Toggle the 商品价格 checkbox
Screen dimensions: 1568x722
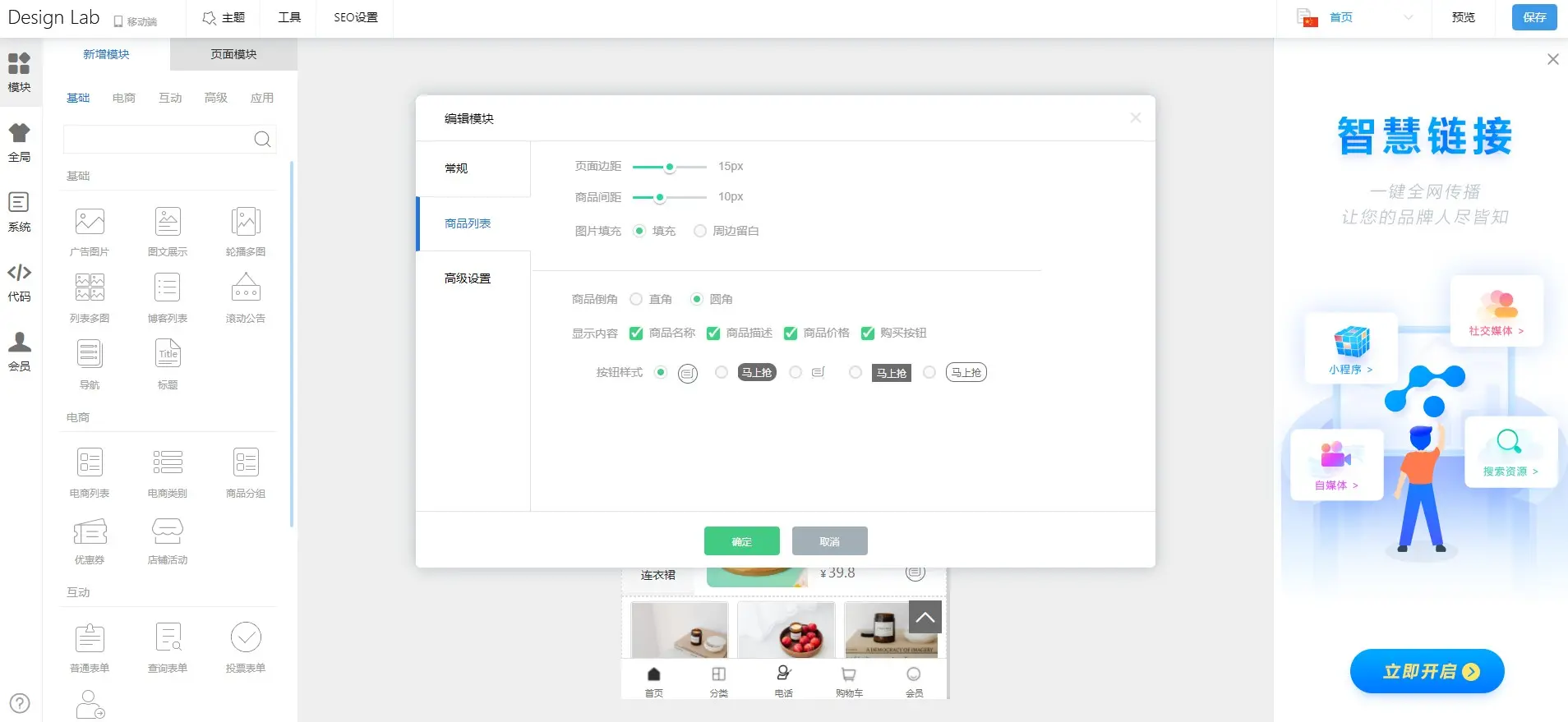click(791, 333)
